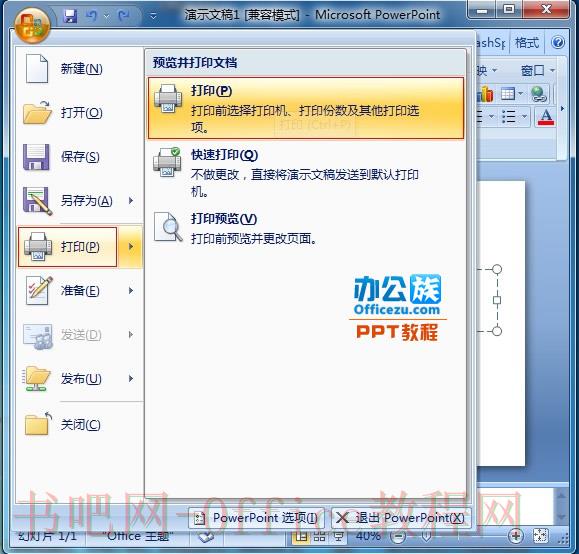Click the 打开 open folder icon
The image size is (579, 554).
click(x=37, y=112)
